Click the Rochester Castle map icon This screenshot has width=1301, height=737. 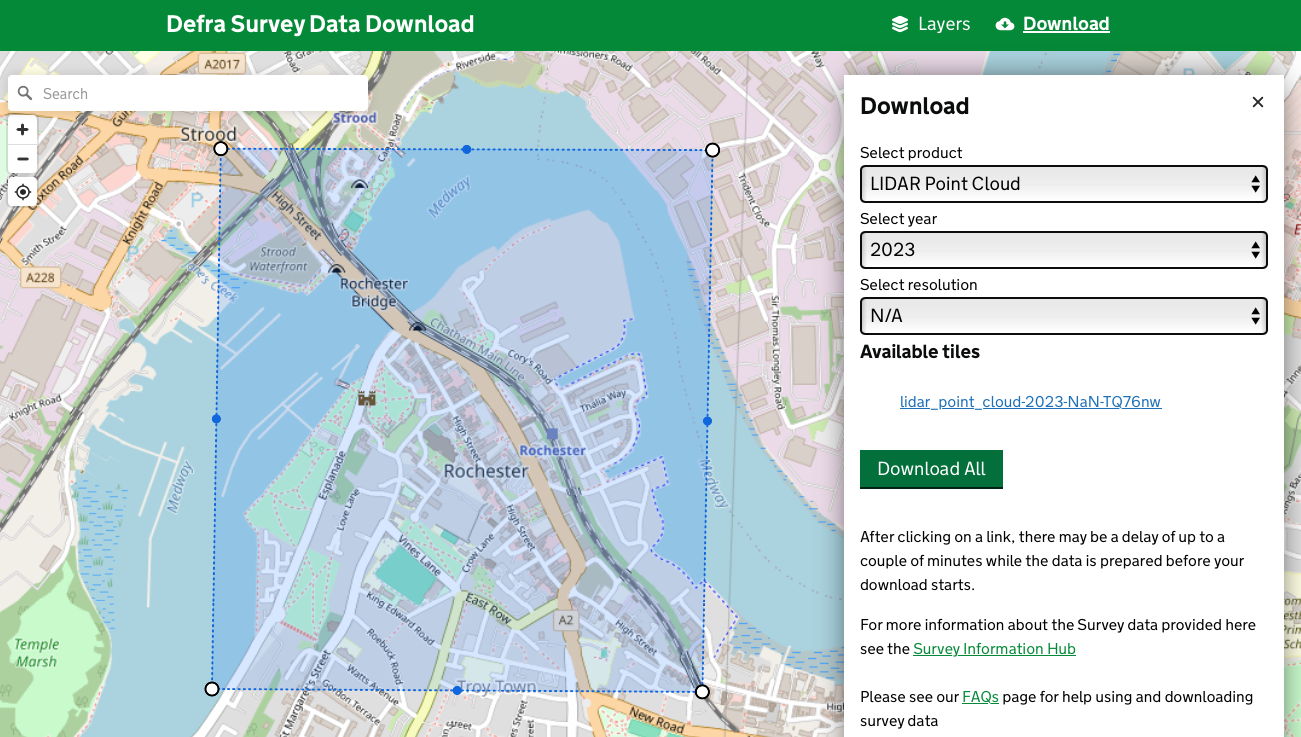(x=367, y=397)
